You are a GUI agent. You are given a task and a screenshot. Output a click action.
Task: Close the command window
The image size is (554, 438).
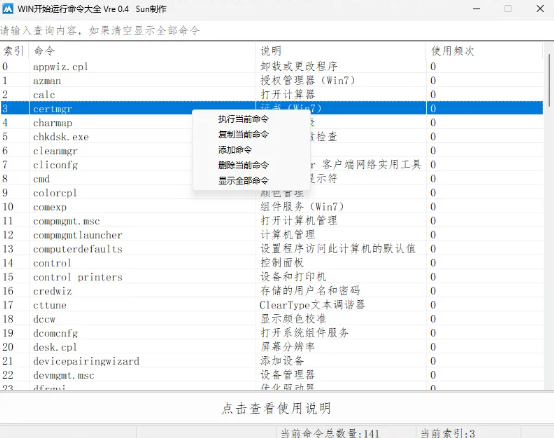click(x=540, y=8)
